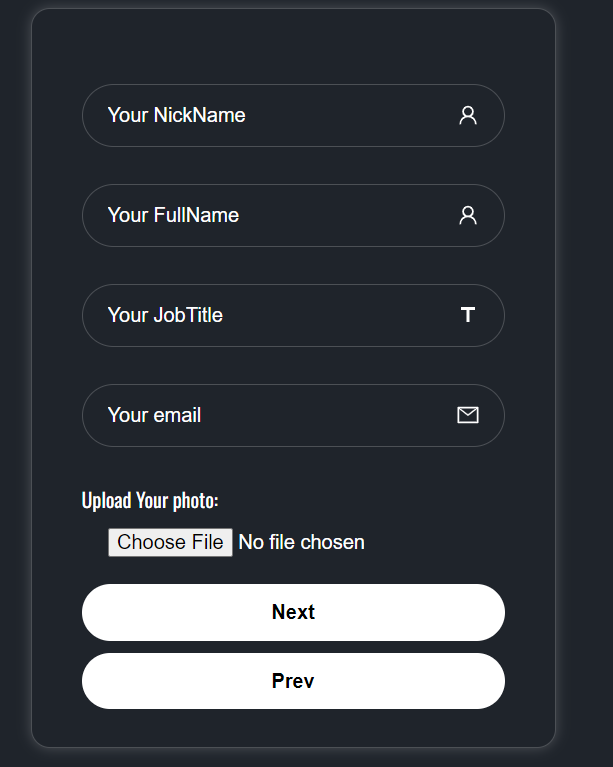Click blank card area below the Prev button
This screenshot has height=767, width=613.
(x=293, y=728)
